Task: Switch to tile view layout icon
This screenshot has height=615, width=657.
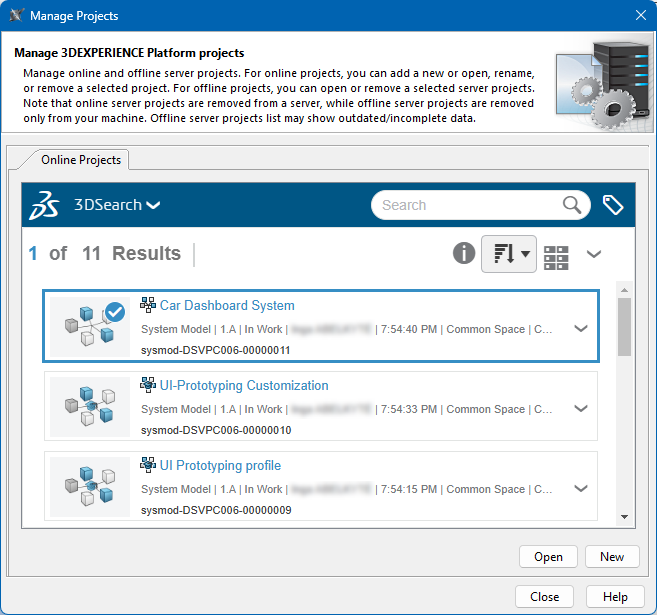Action: pos(556,255)
